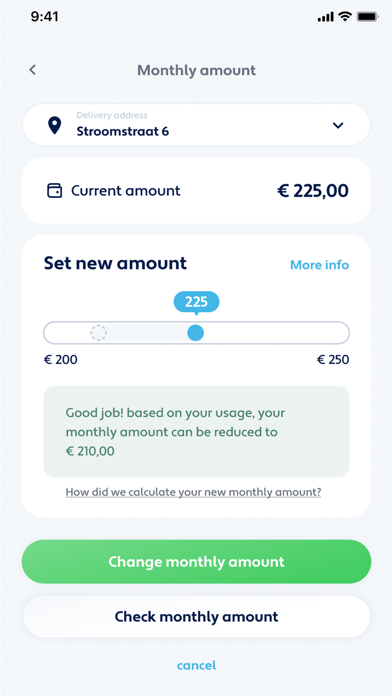Tap the € 225,00 current amount value

[x=313, y=191]
